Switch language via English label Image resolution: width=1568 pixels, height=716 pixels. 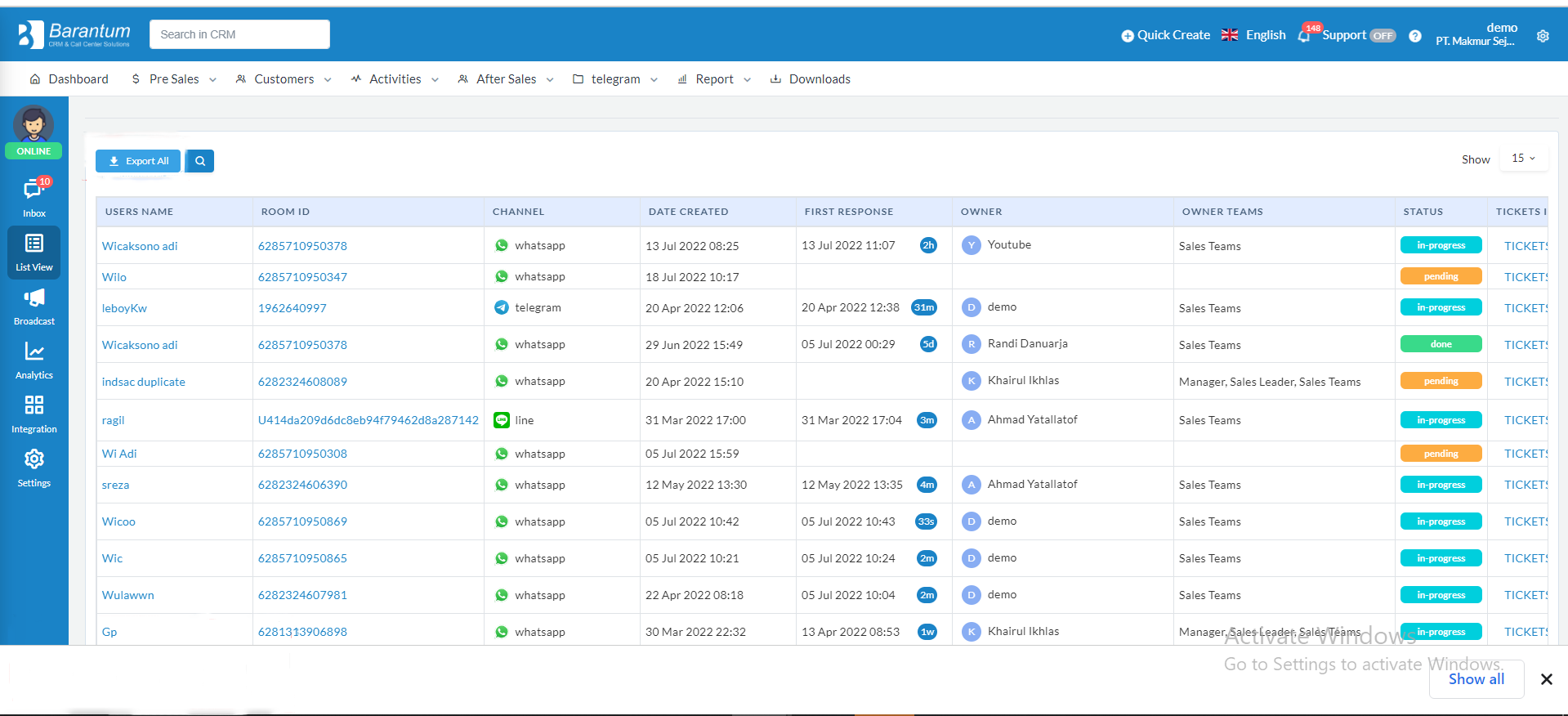(x=1266, y=35)
